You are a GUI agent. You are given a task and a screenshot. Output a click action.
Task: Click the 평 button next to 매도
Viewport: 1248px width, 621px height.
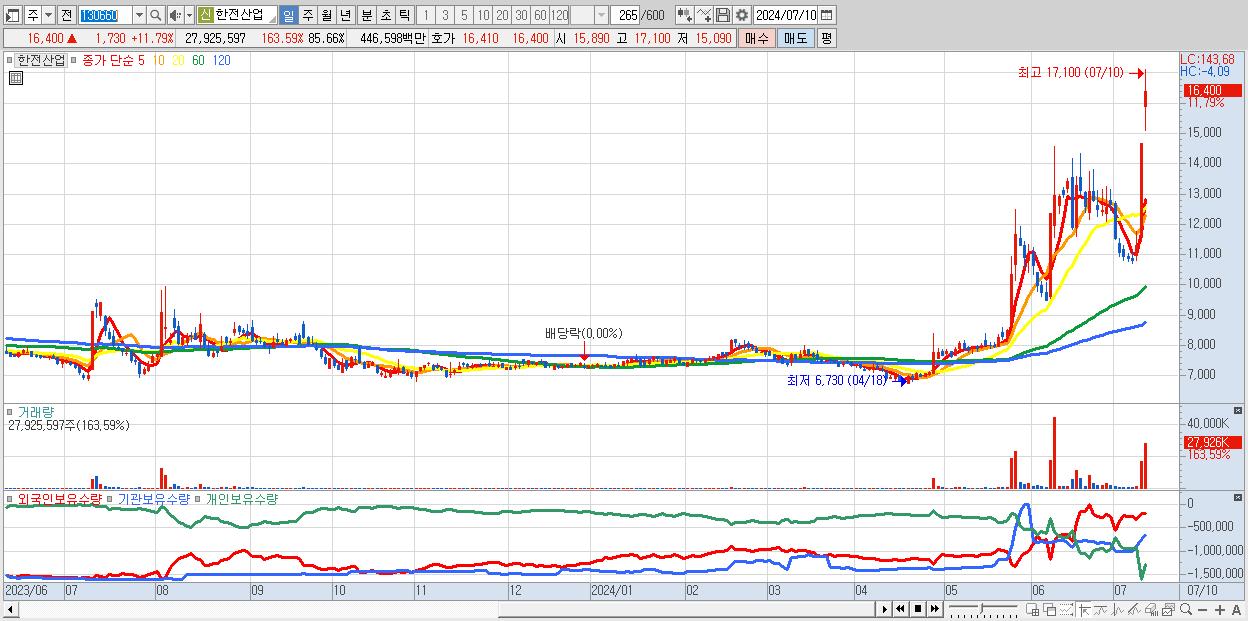tap(826, 38)
